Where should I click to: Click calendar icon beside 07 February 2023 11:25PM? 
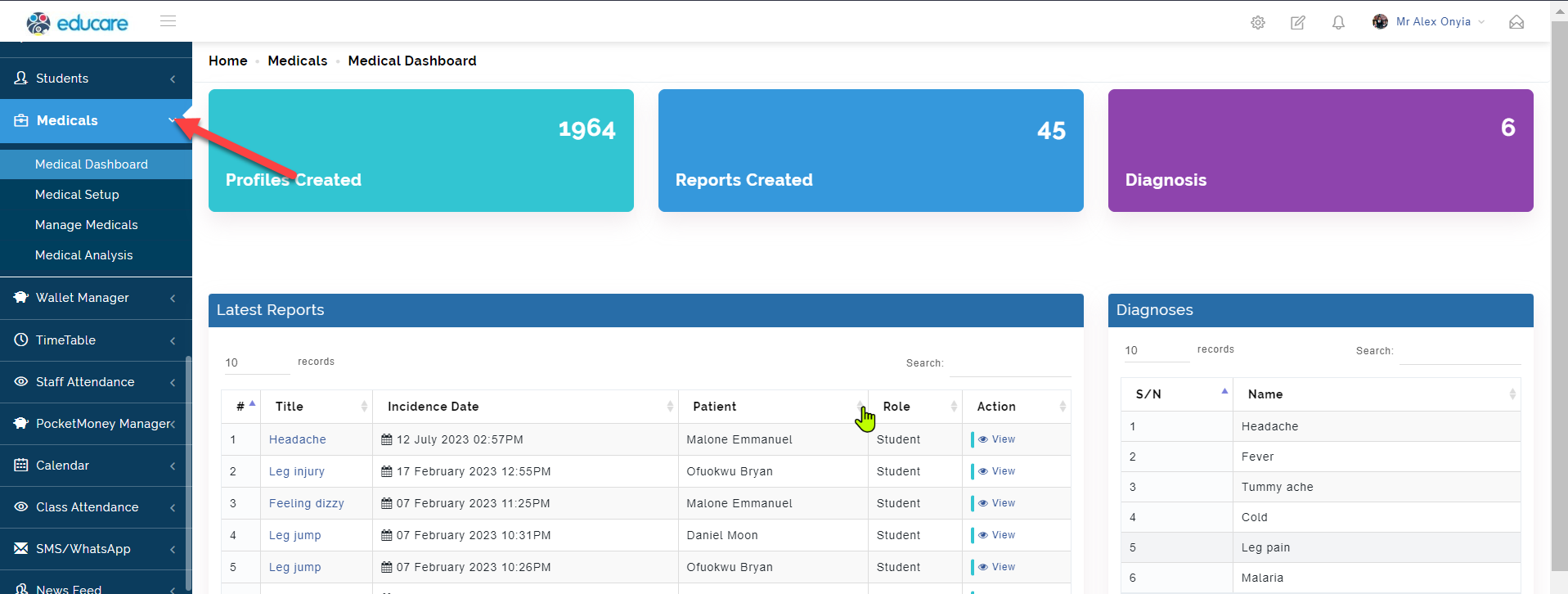pyautogui.click(x=387, y=503)
